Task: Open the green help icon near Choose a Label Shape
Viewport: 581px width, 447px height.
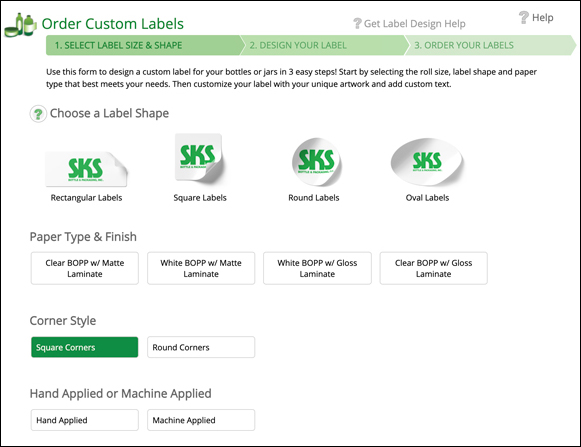Action: click(38, 113)
